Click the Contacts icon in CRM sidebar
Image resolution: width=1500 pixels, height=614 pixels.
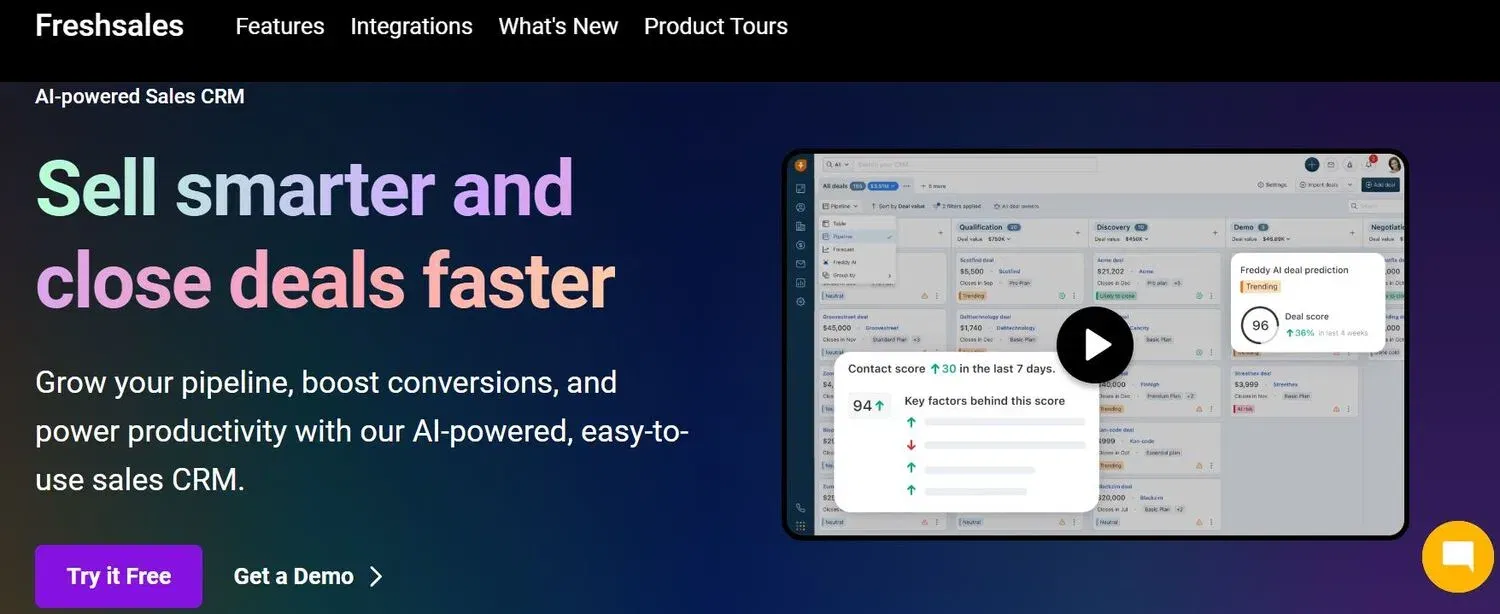pos(801,207)
